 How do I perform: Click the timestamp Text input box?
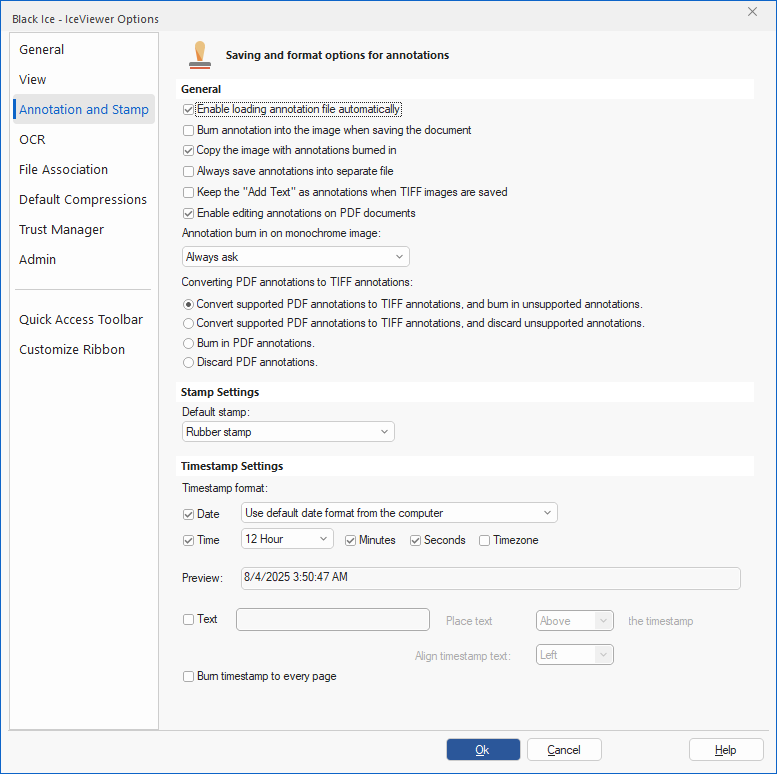click(x=333, y=619)
